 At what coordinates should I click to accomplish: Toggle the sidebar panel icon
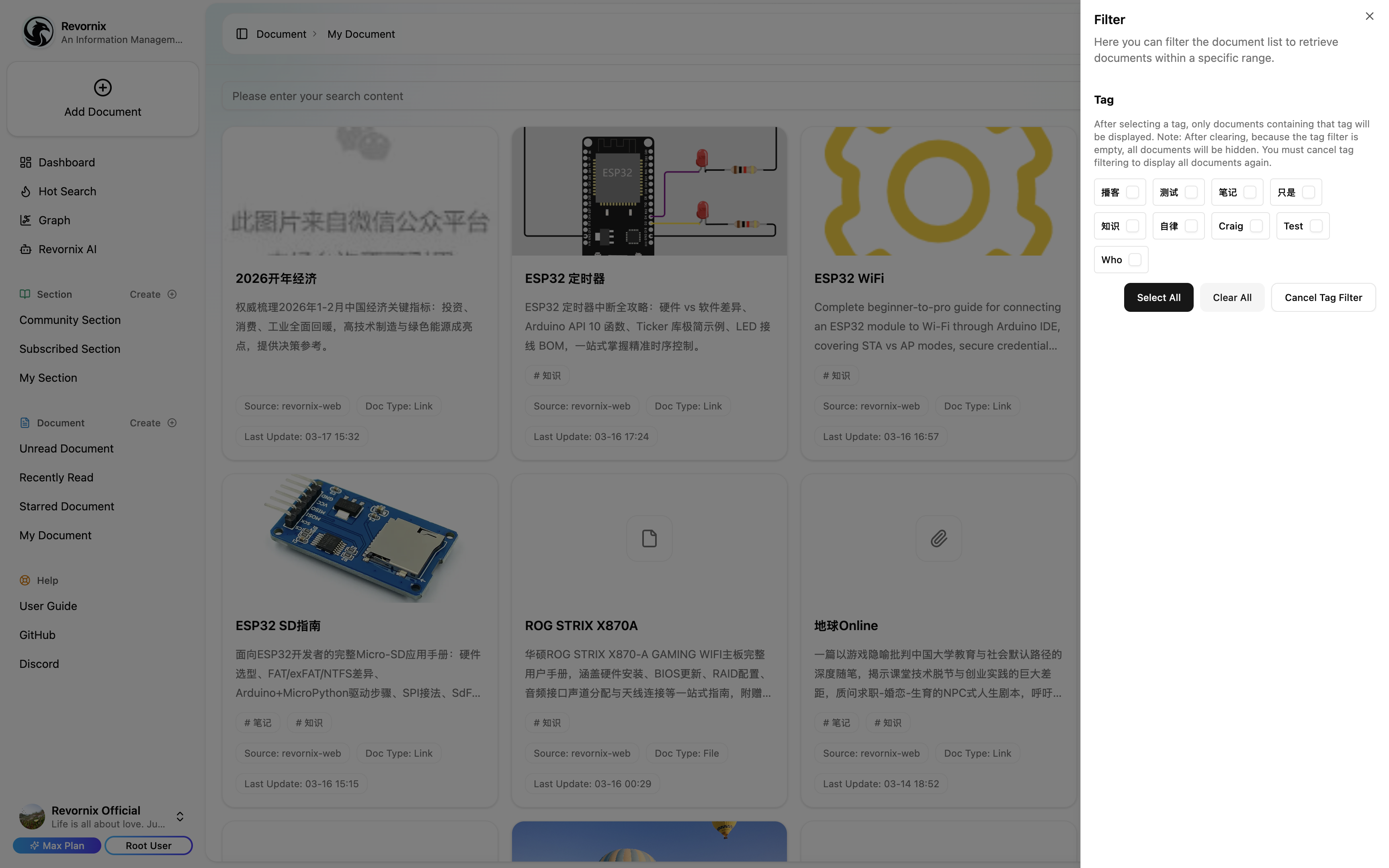(x=242, y=34)
